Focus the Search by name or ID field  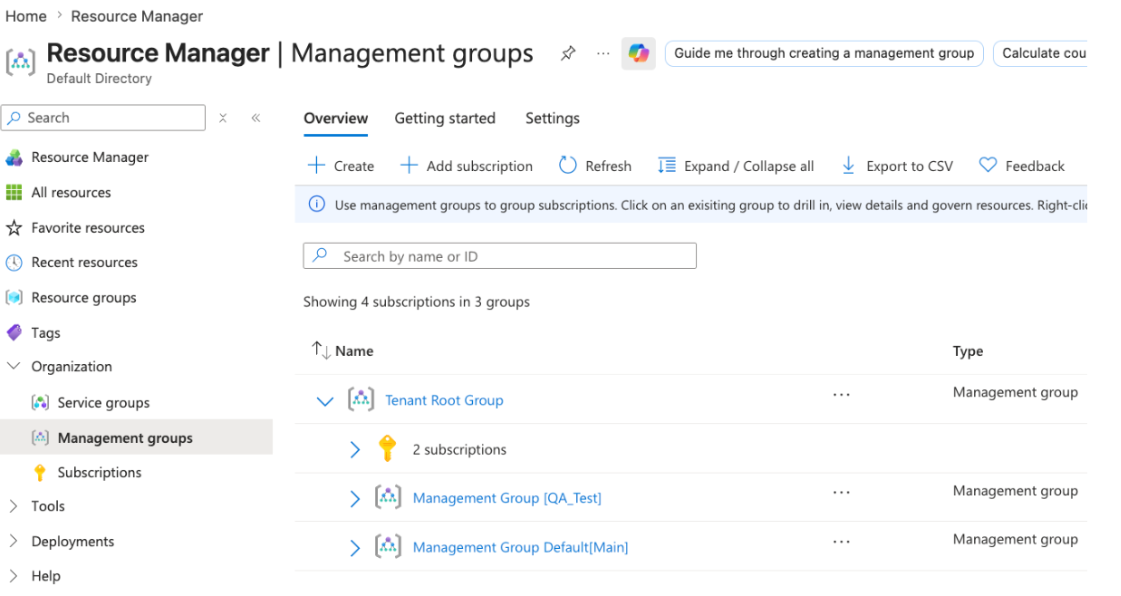500,256
